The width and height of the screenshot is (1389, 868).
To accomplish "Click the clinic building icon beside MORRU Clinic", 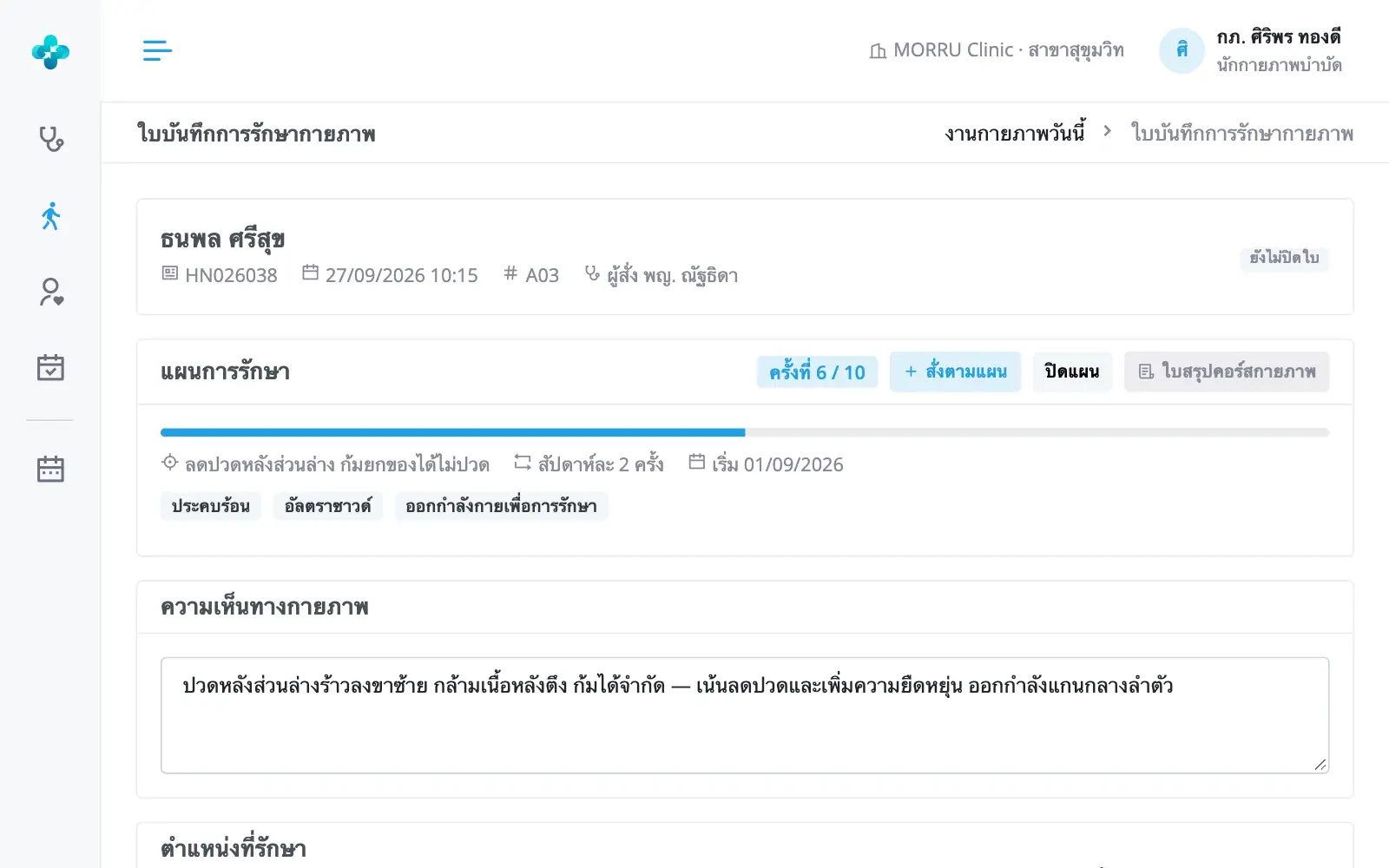I will click(878, 51).
